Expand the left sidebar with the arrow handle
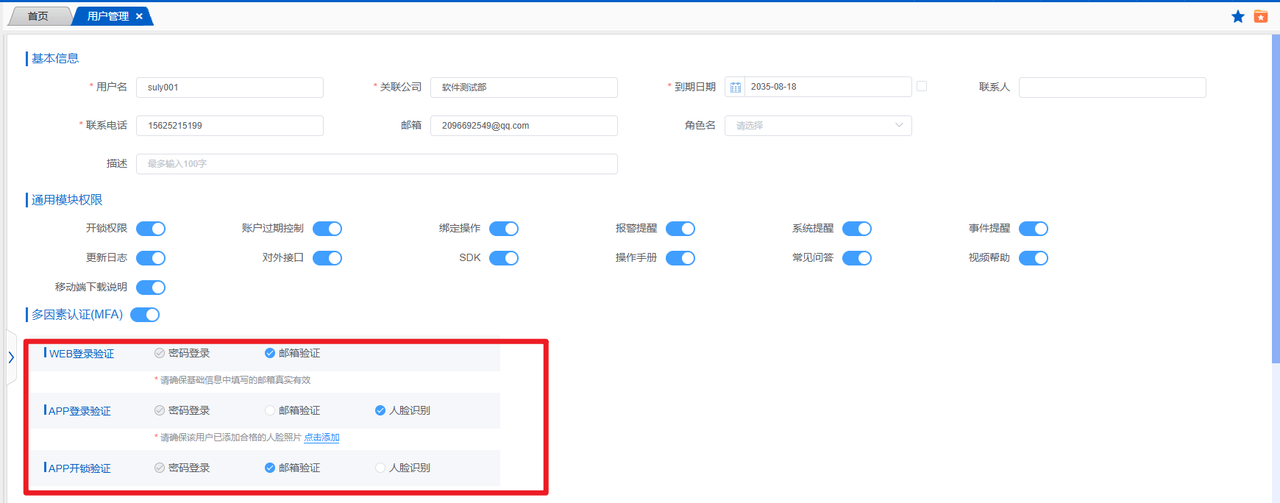 [11, 357]
